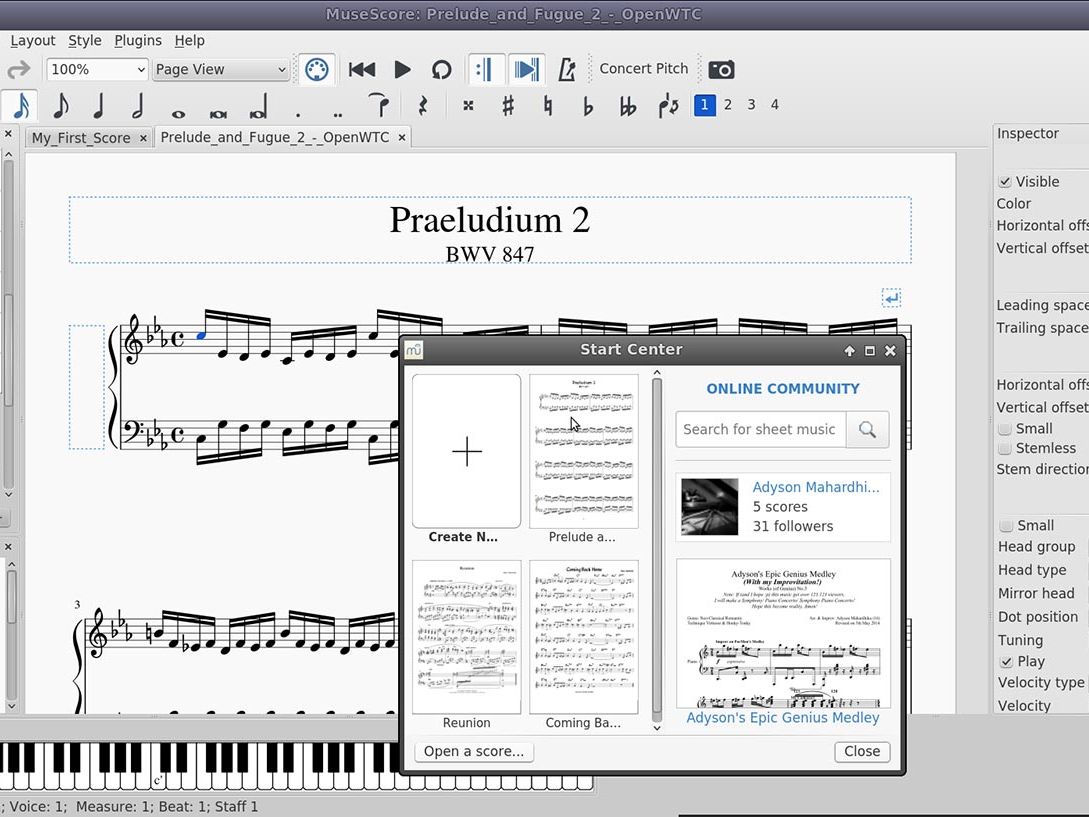This screenshot has height=817, width=1089.
Task: Rewind playback to start position
Action: tap(361, 69)
